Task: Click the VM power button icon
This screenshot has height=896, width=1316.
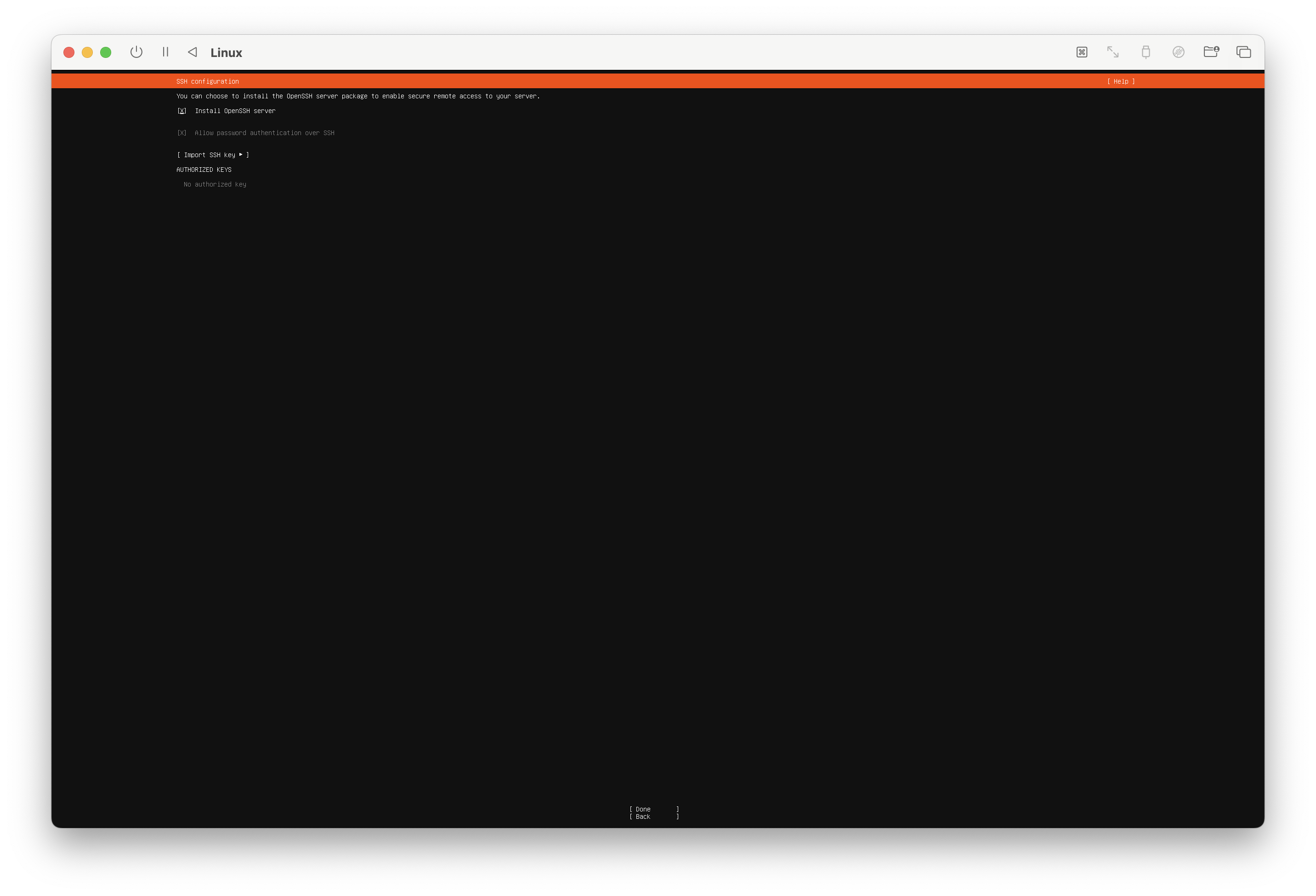Action: click(x=136, y=52)
